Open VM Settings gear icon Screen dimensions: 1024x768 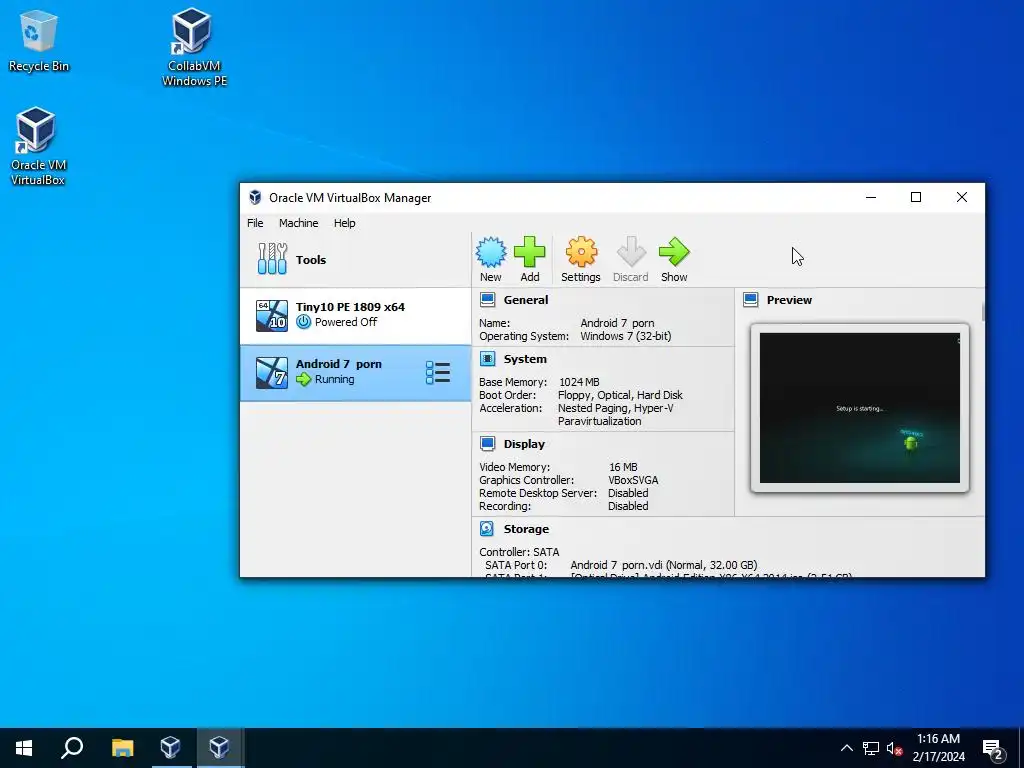(581, 252)
